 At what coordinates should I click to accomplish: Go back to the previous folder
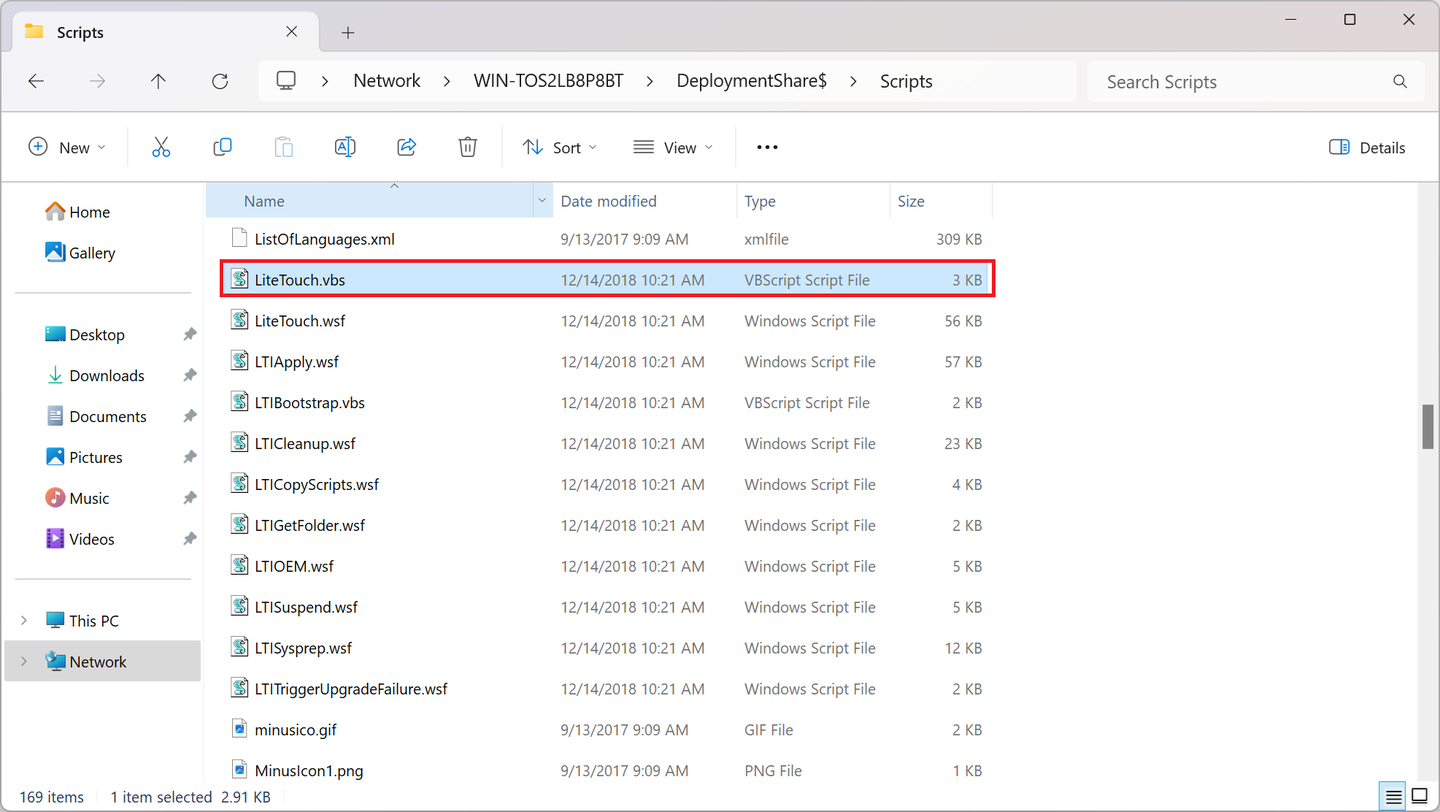click(x=36, y=81)
